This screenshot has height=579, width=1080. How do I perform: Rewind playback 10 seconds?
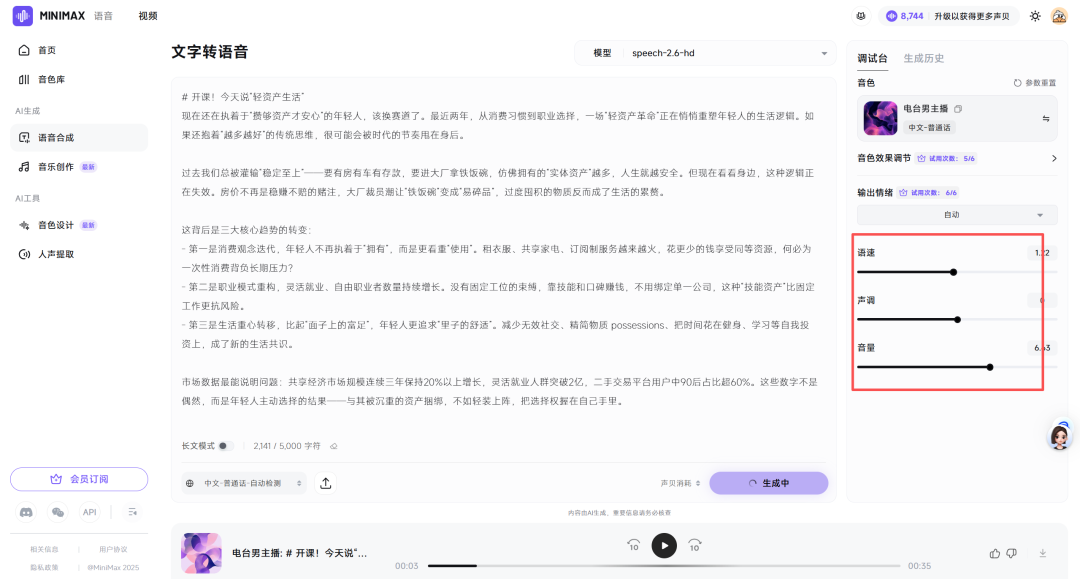point(634,545)
